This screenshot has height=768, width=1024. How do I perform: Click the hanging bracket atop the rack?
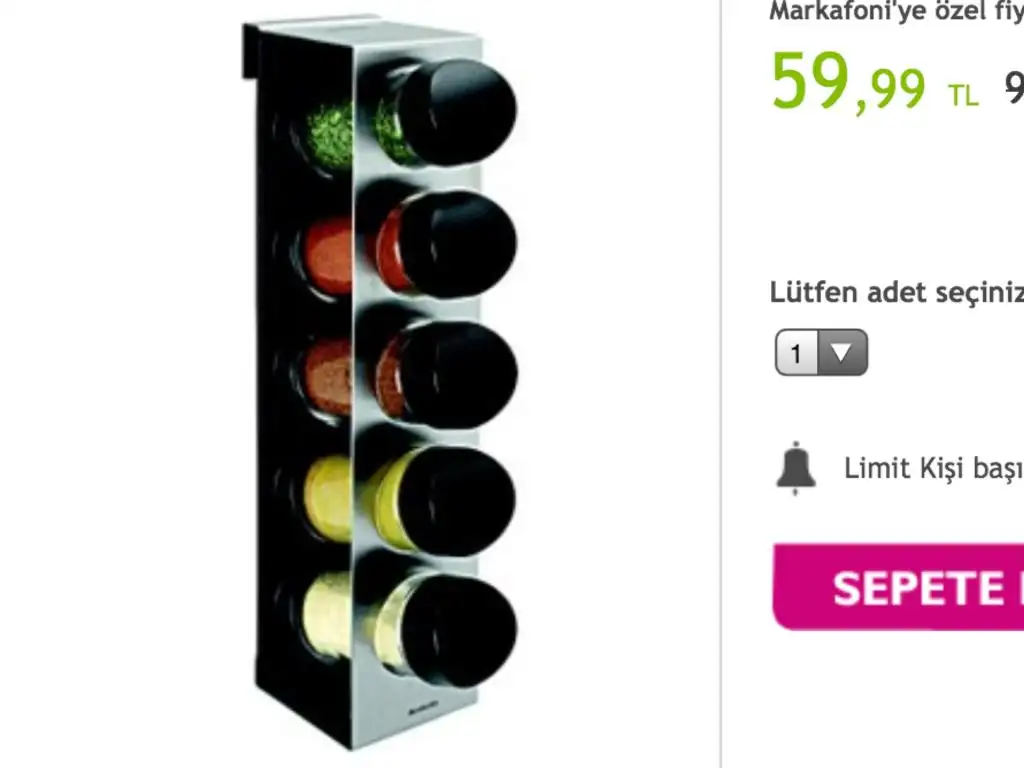pyautogui.click(x=250, y=52)
